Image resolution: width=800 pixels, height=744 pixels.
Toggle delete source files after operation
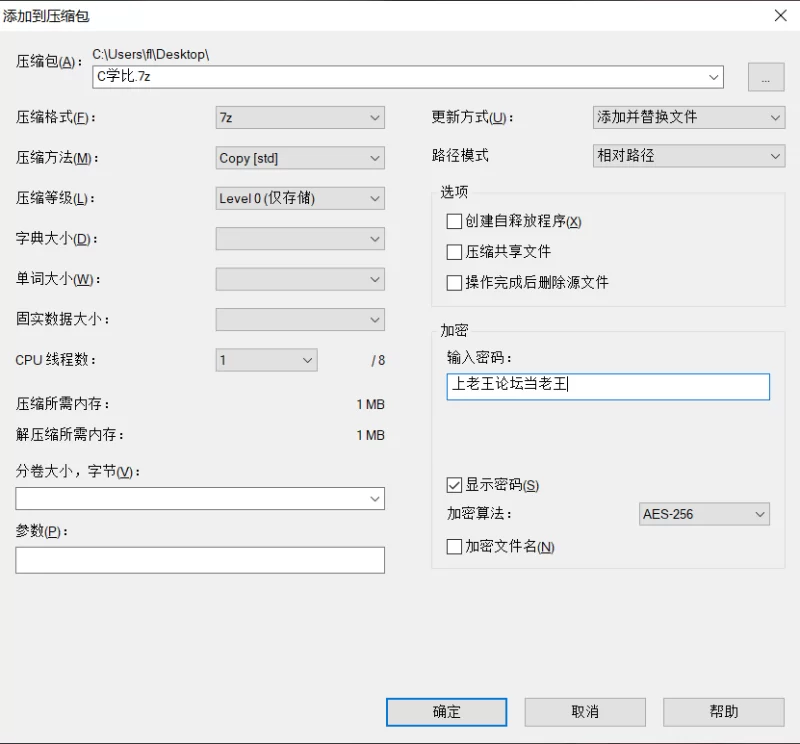pyautogui.click(x=454, y=283)
